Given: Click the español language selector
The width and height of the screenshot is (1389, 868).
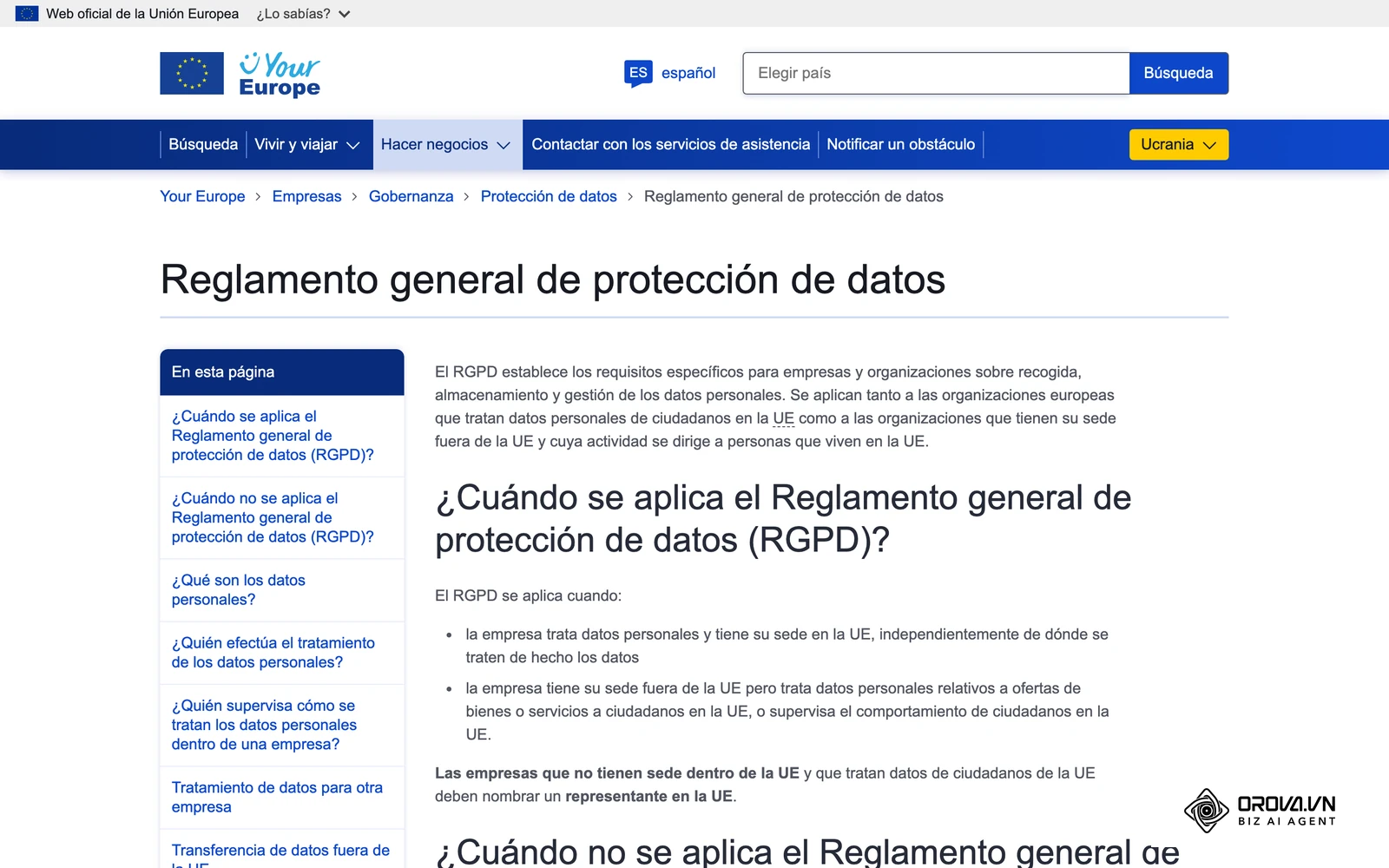Looking at the screenshot, I should (x=688, y=73).
